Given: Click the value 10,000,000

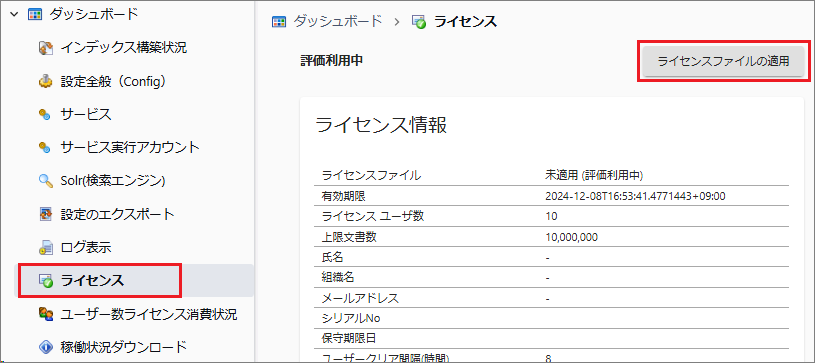Looking at the screenshot, I should pos(572,237).
